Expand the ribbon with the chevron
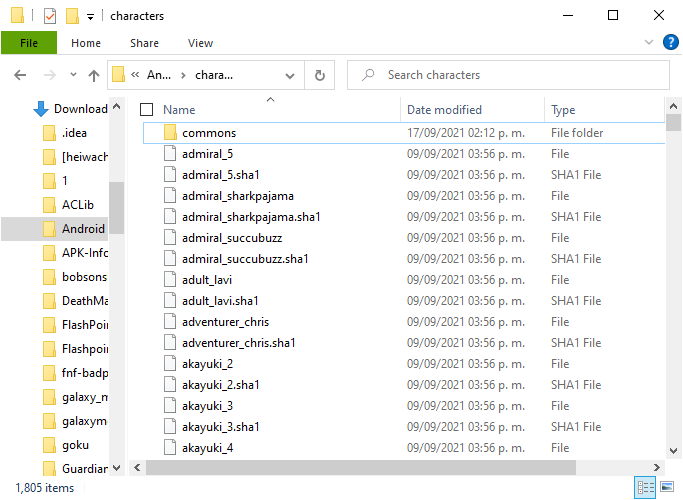683x500 pixels. tap(649, 42)
